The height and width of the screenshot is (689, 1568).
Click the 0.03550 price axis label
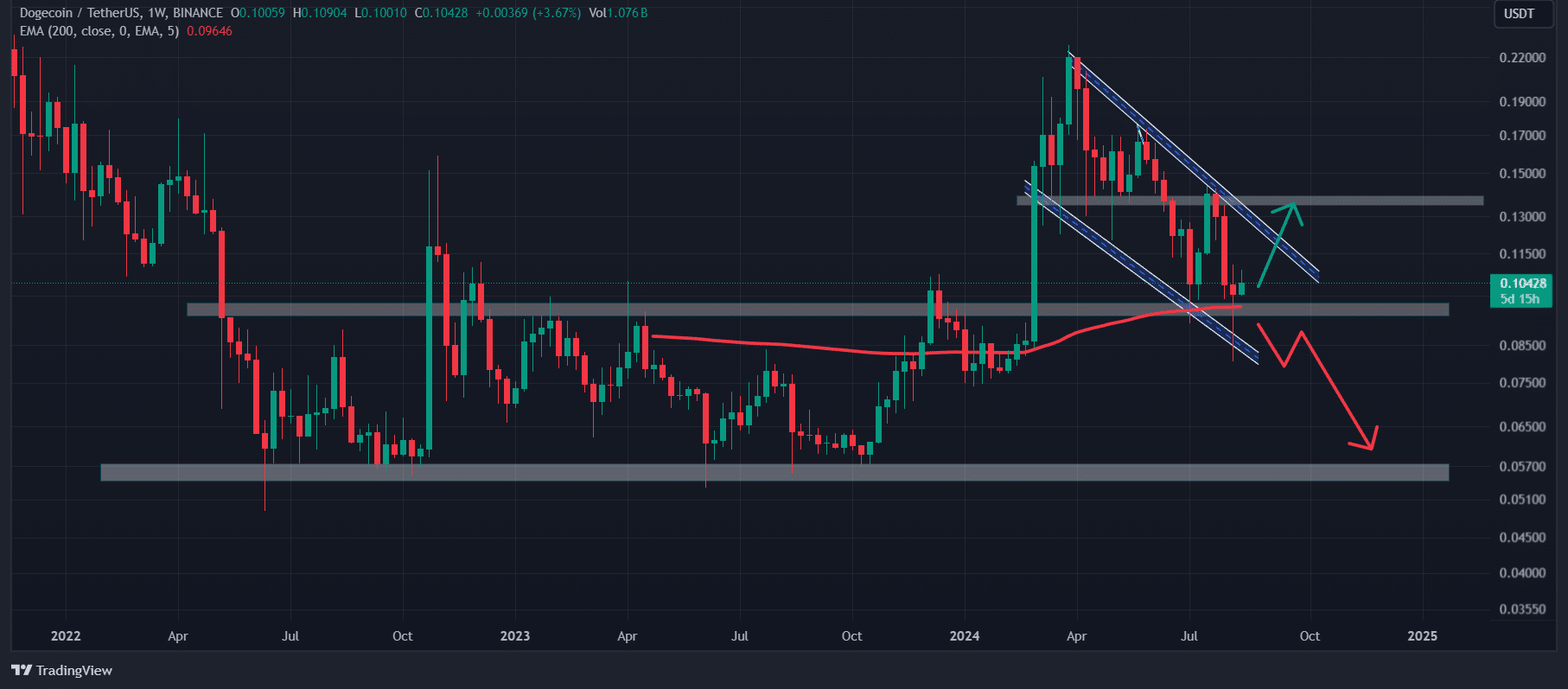[x=1522, y=609]
